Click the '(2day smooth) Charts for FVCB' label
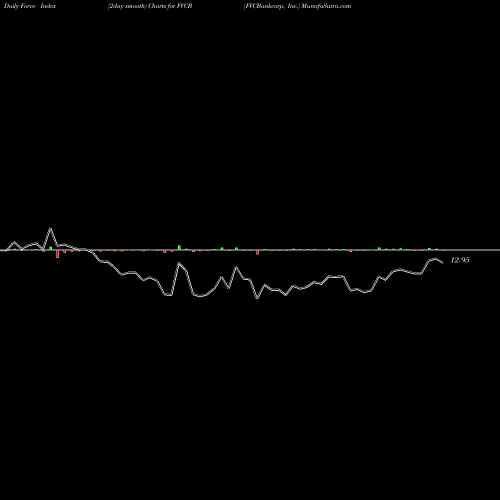The image size is (500, 500). [150, 6]
